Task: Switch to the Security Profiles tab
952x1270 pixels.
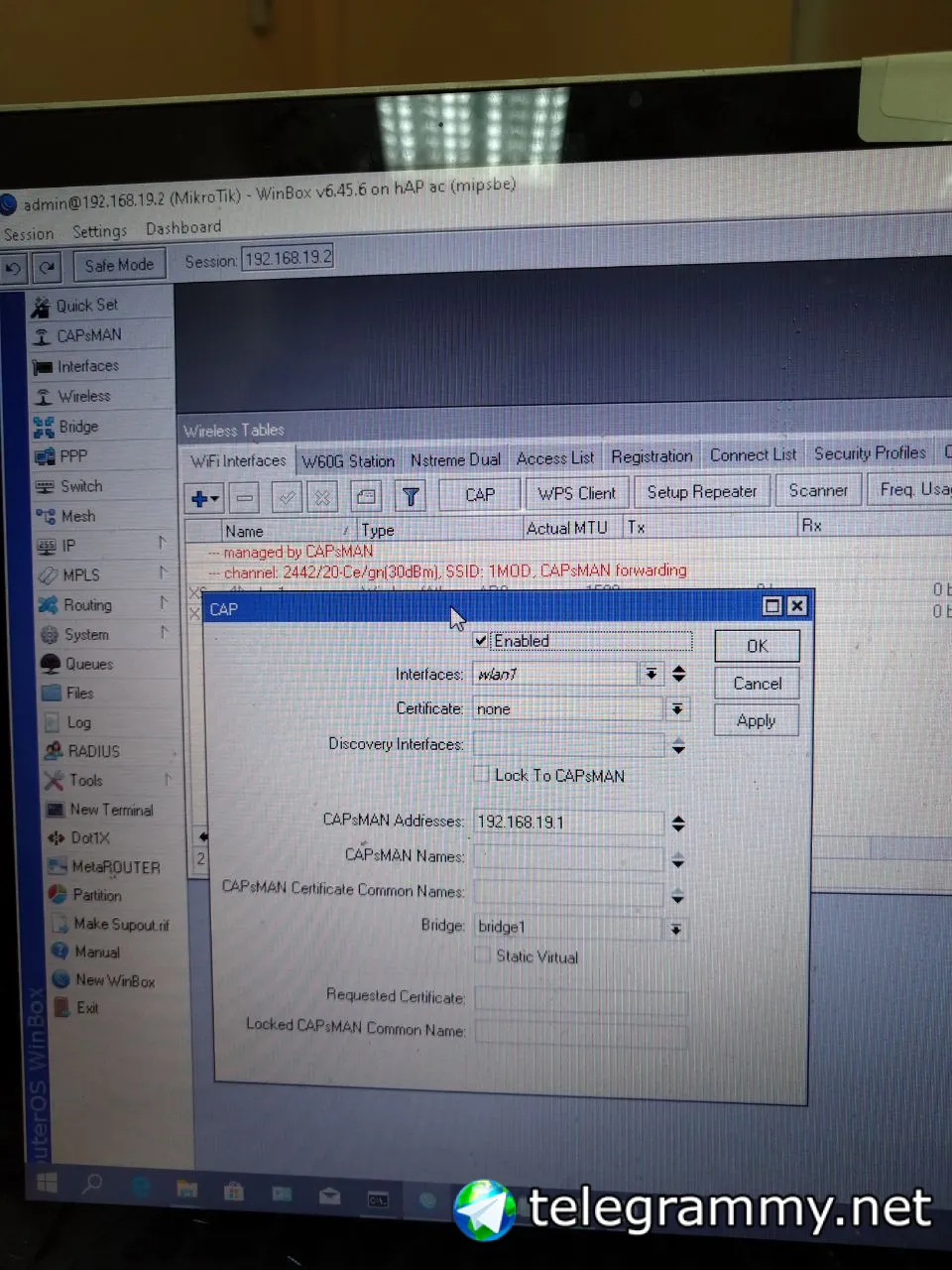Action: (870, 453)
